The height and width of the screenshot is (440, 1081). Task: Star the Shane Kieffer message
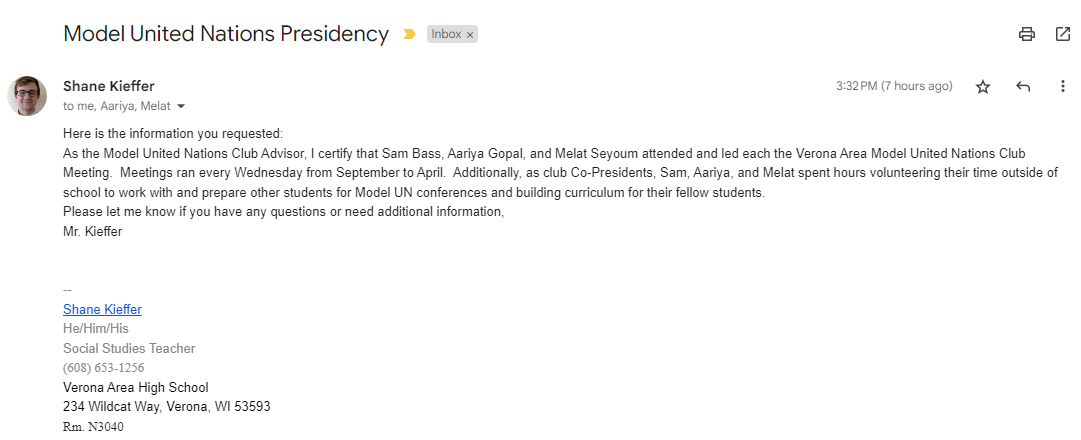(x=983, y=87)
